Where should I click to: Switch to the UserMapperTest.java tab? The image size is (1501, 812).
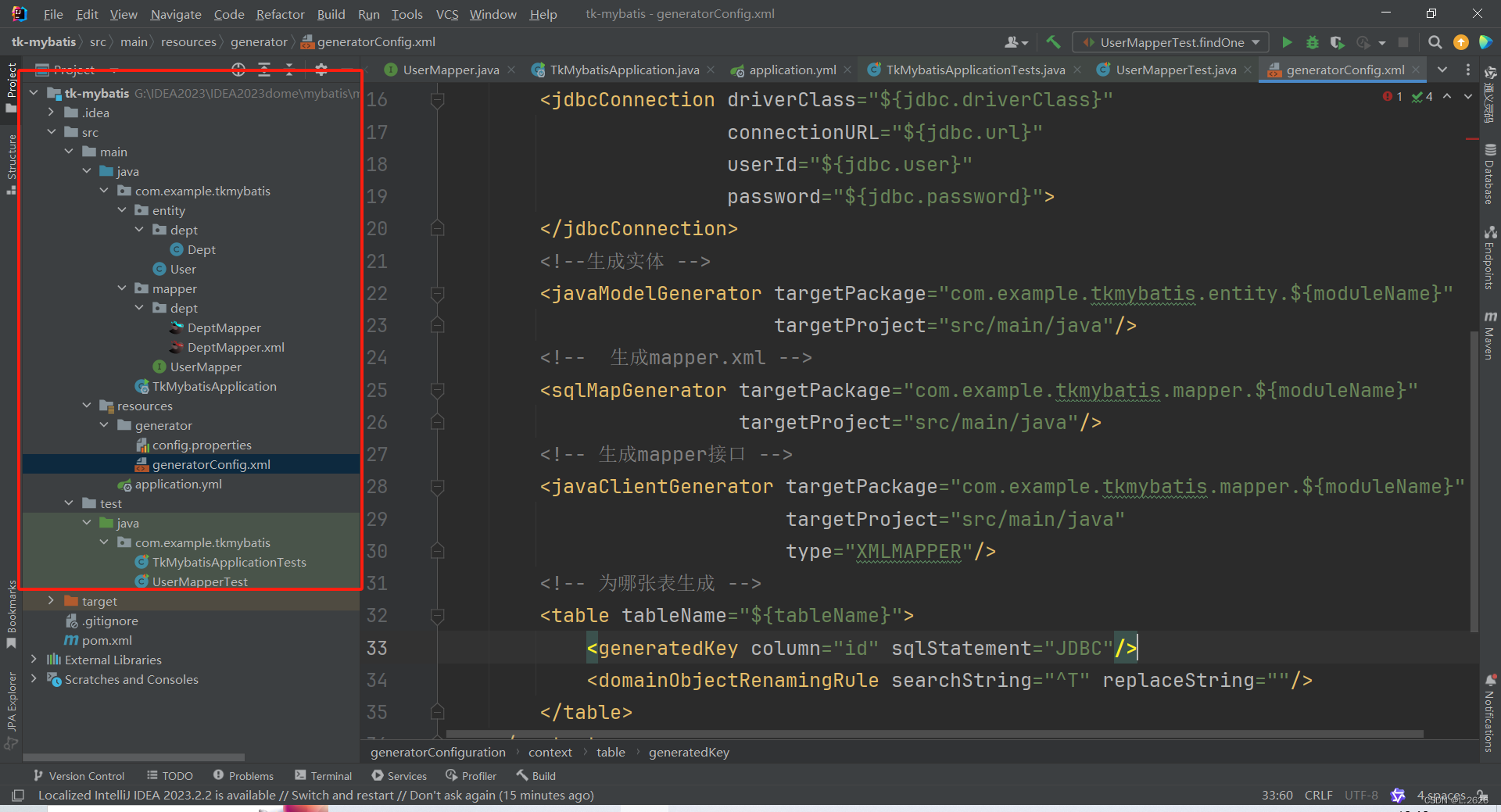tap(1176, 70)
